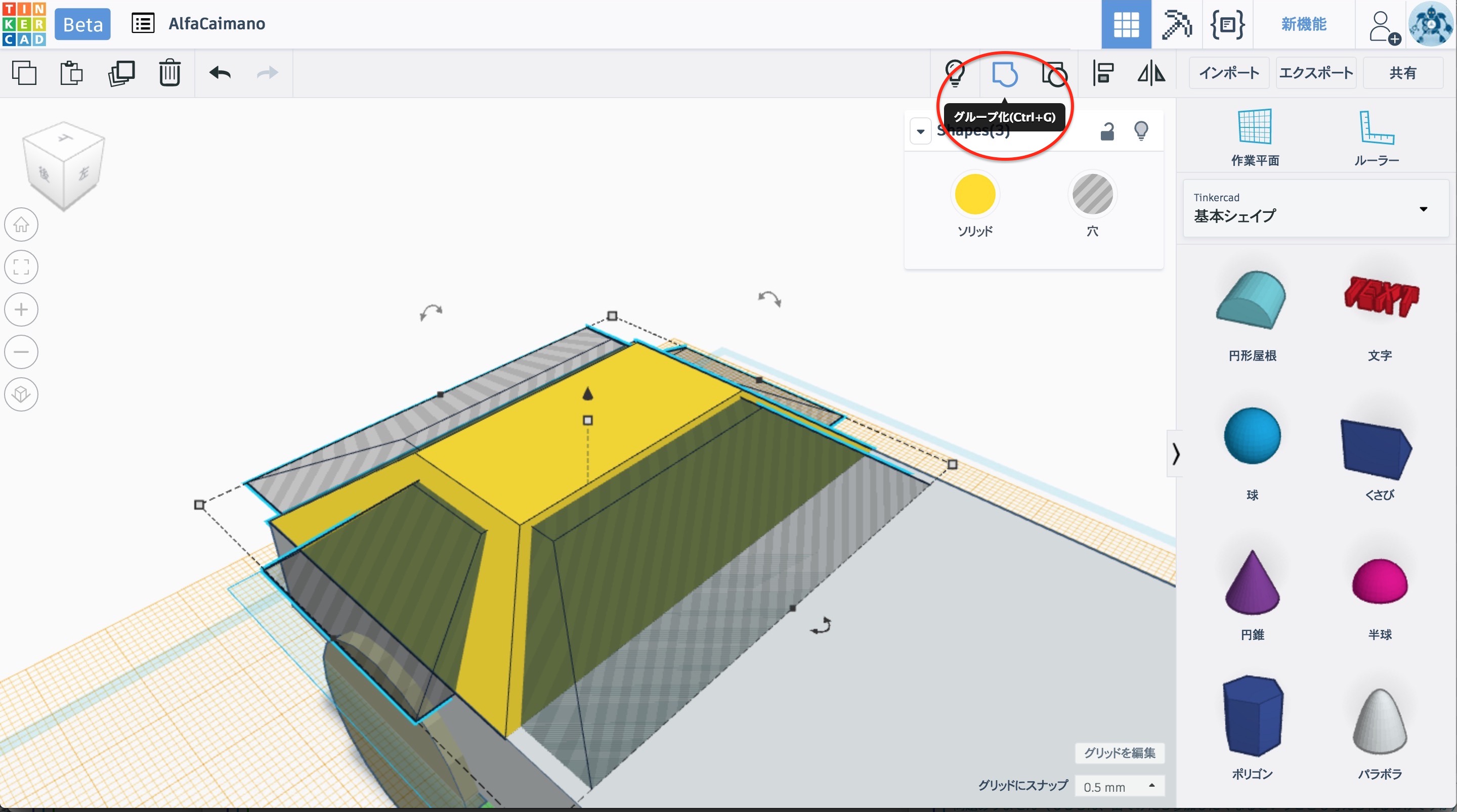The height and width of the screenshot is (812, 1457).
Task: Click the Duplicate icon in toolbar
Action: (121, 73)
